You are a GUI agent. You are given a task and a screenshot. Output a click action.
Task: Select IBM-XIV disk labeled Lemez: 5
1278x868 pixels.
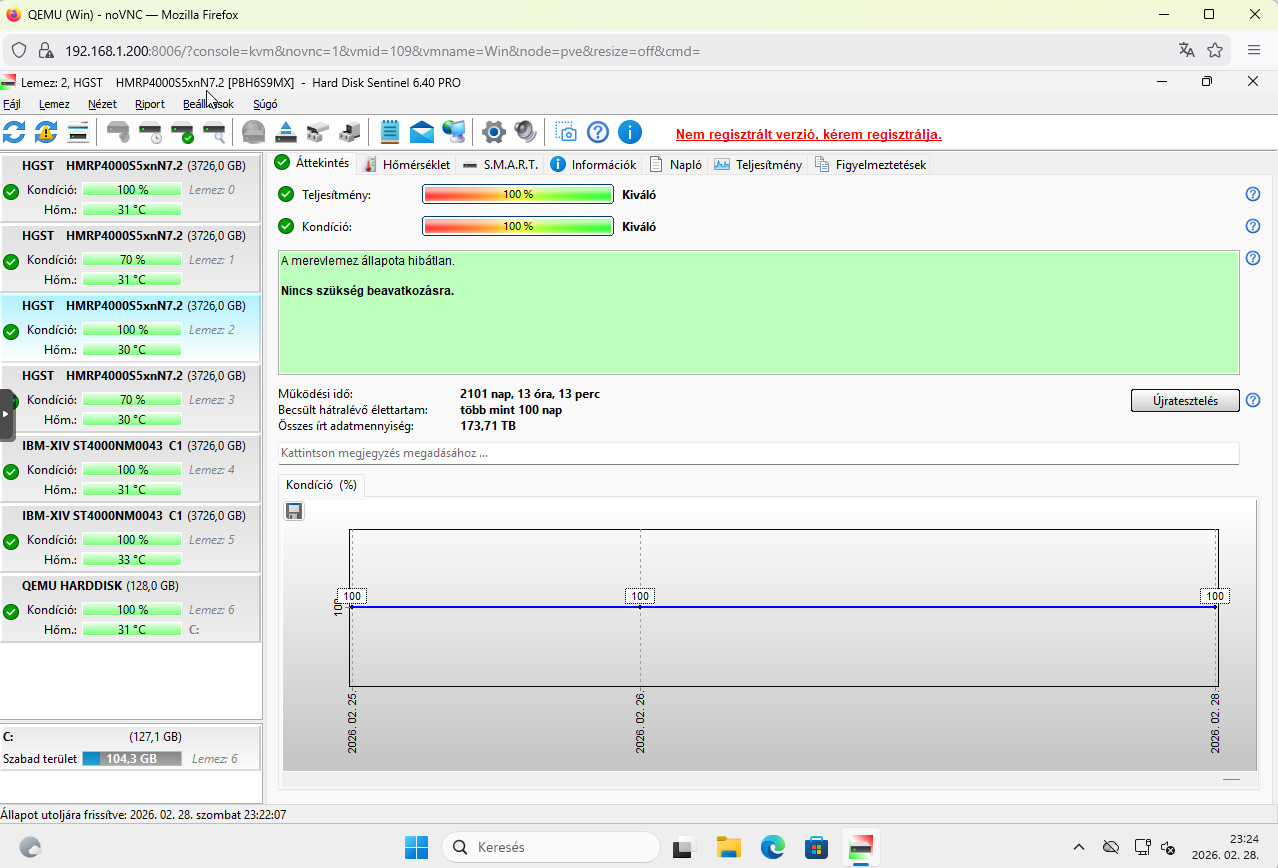(x=130, y=539)
